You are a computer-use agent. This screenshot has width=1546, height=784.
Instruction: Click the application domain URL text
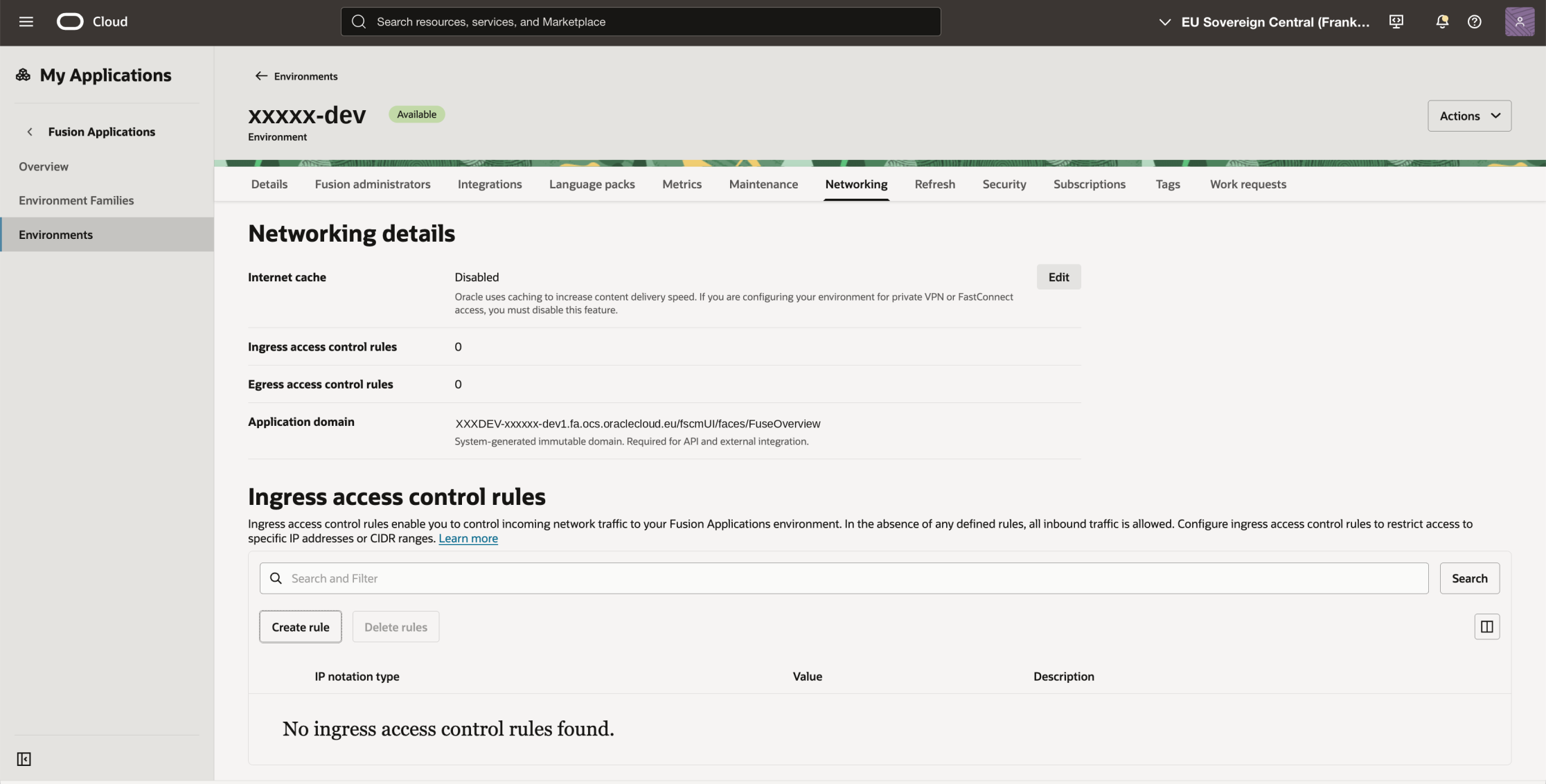pyautogui.click(x=638, y=423)
